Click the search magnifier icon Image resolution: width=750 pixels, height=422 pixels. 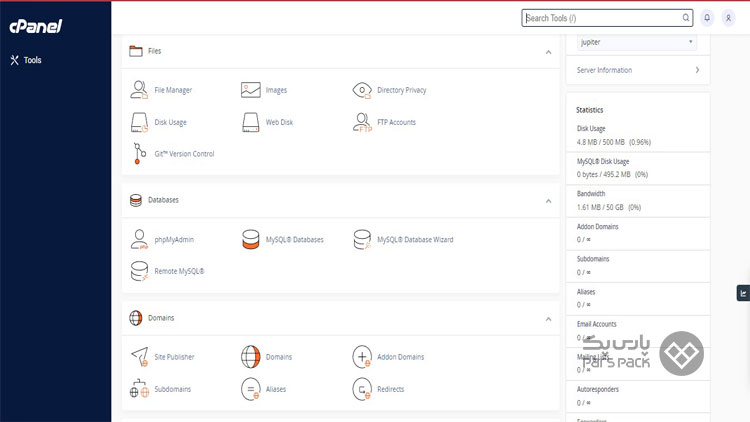click(685, 18)
